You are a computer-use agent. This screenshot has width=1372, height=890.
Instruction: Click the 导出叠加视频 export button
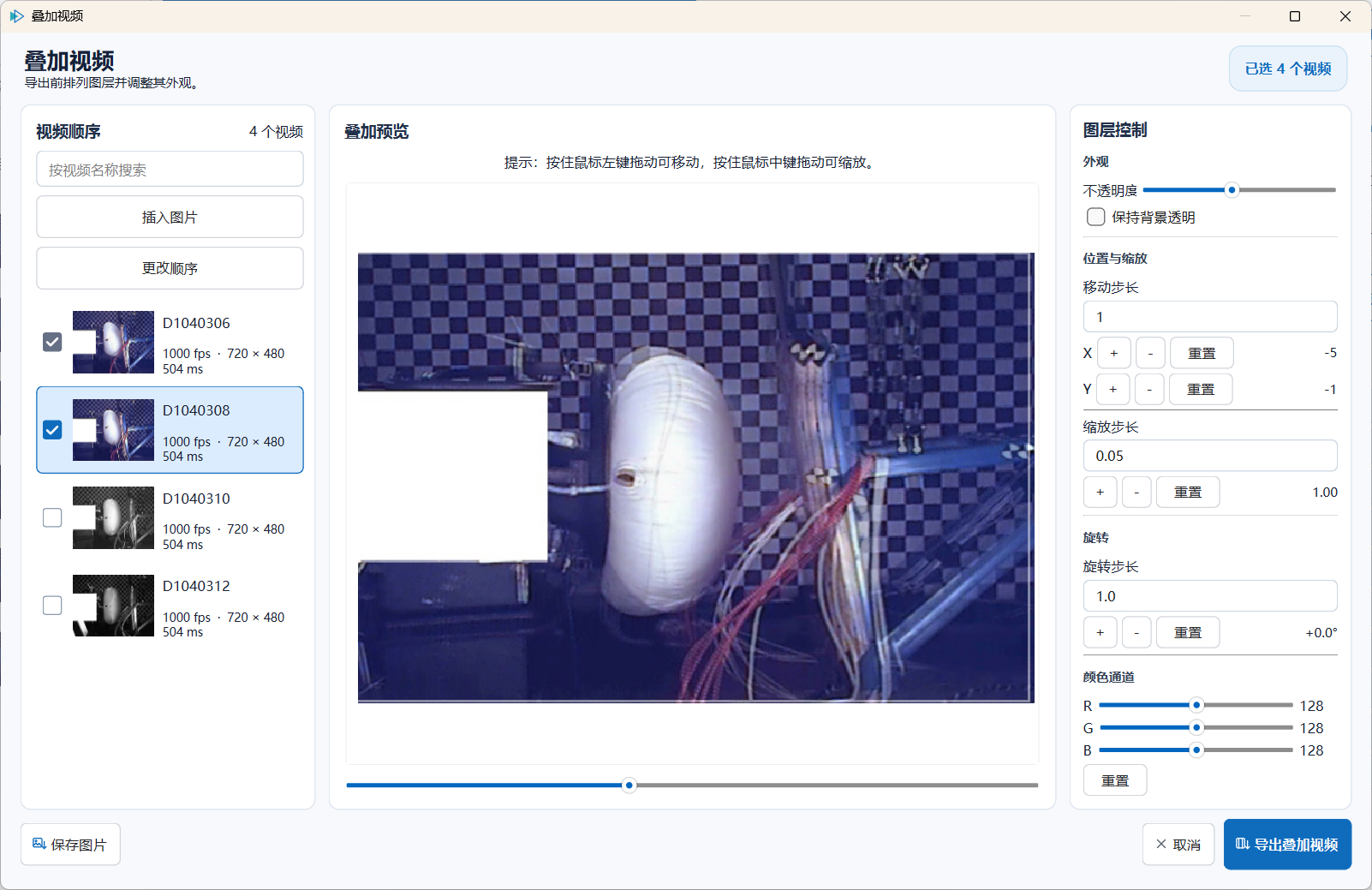1287,845
